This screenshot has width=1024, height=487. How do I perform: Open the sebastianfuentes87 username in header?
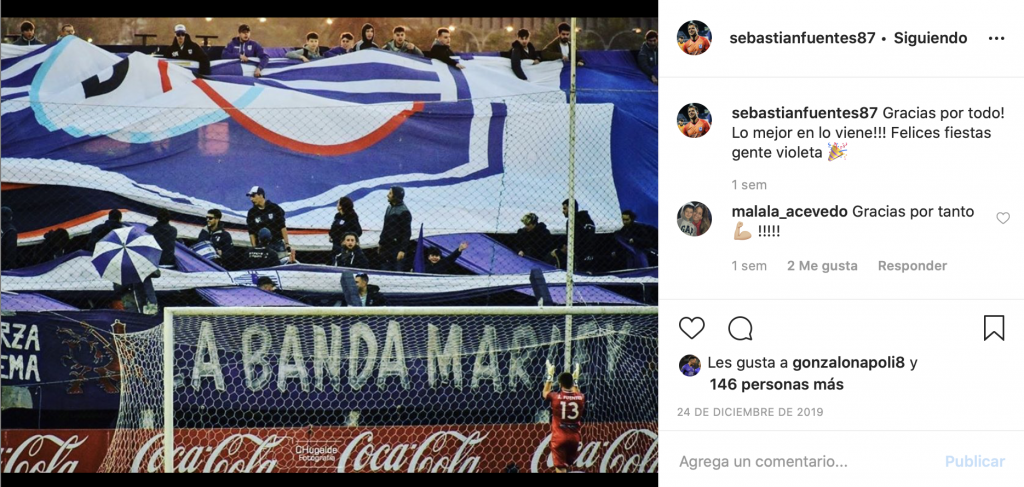click(802, 38)
